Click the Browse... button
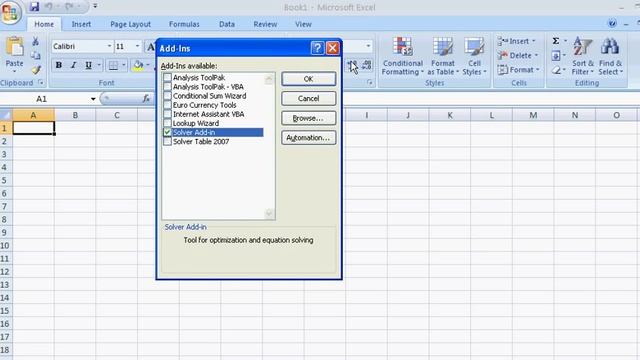640x360 pixels. point(309,118)
